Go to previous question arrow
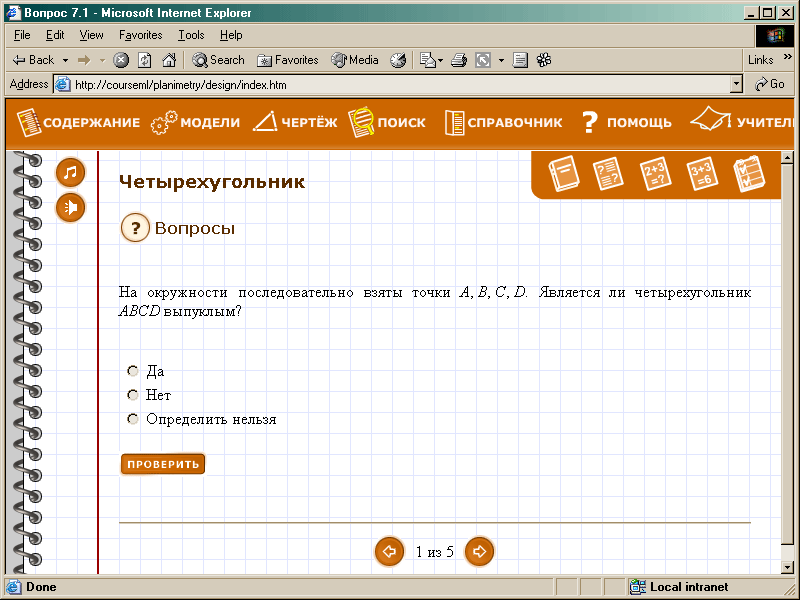800x600 pixels. pos(389,551)
